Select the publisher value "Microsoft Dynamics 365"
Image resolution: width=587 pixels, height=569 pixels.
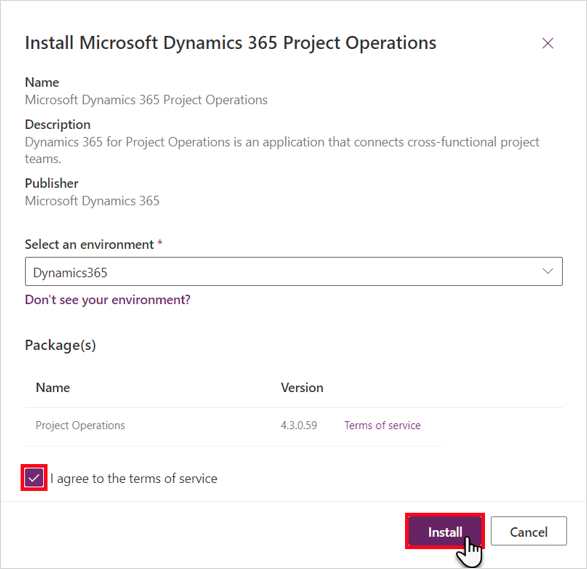pos(92,201)
